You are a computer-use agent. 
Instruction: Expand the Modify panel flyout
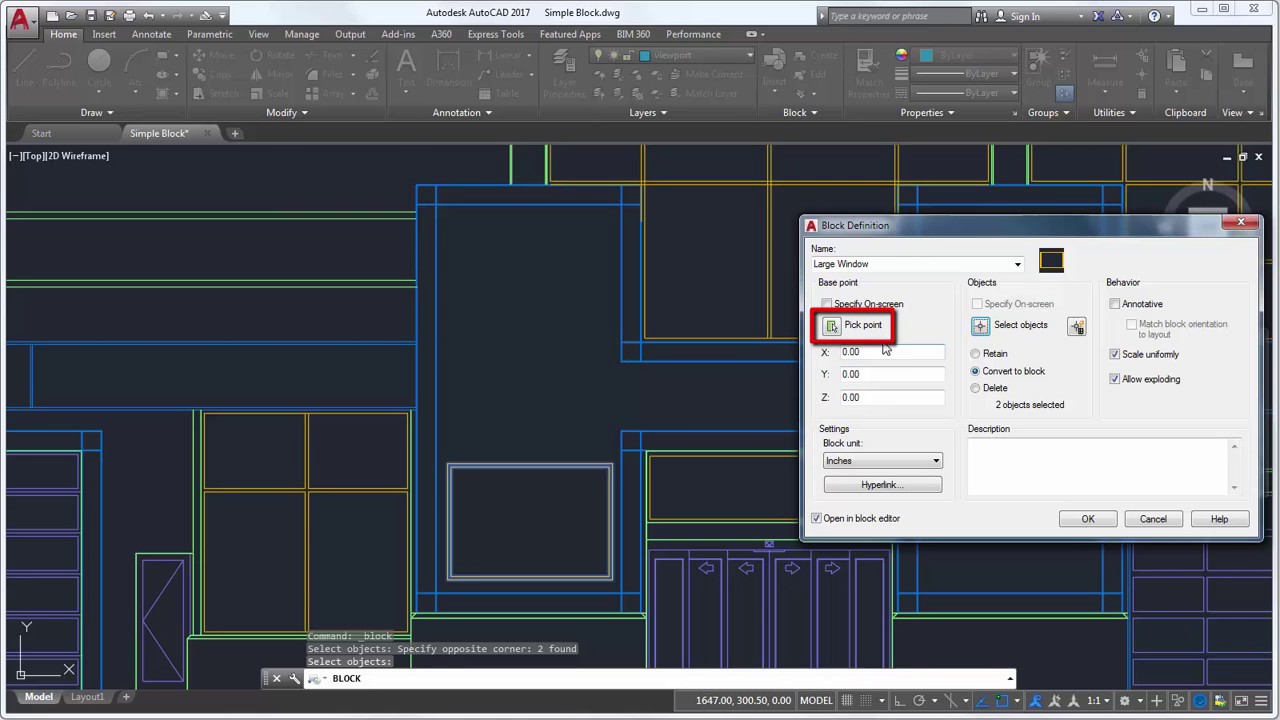[x=286, y=113]
